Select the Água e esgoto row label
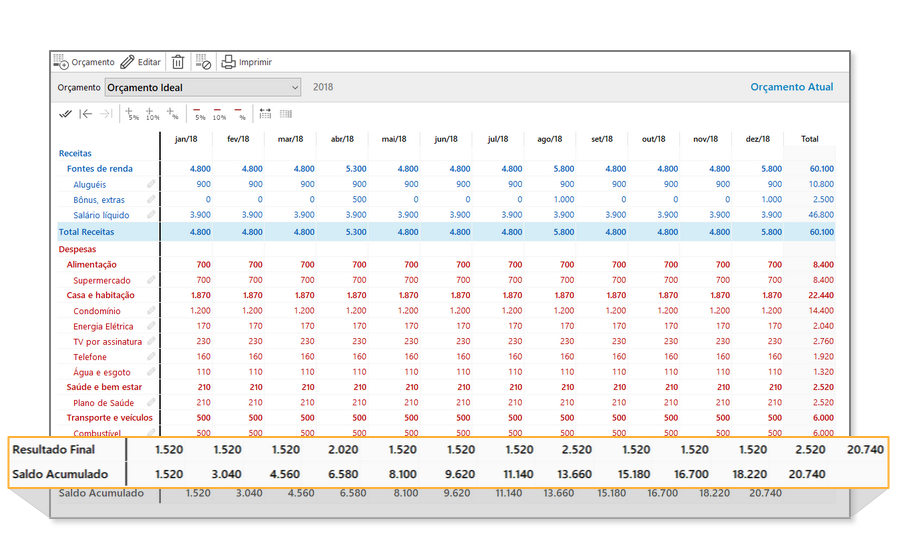 tap(102, 372)
